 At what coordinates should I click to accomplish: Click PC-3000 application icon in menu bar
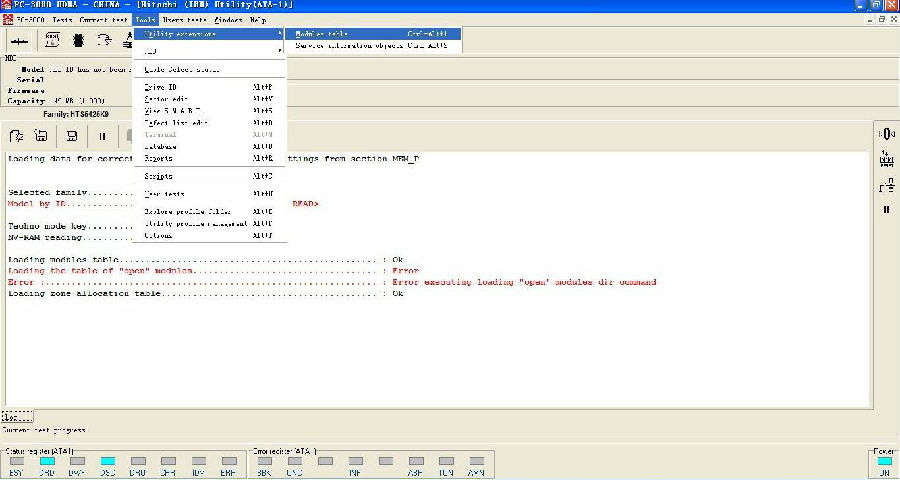point(7,20)
